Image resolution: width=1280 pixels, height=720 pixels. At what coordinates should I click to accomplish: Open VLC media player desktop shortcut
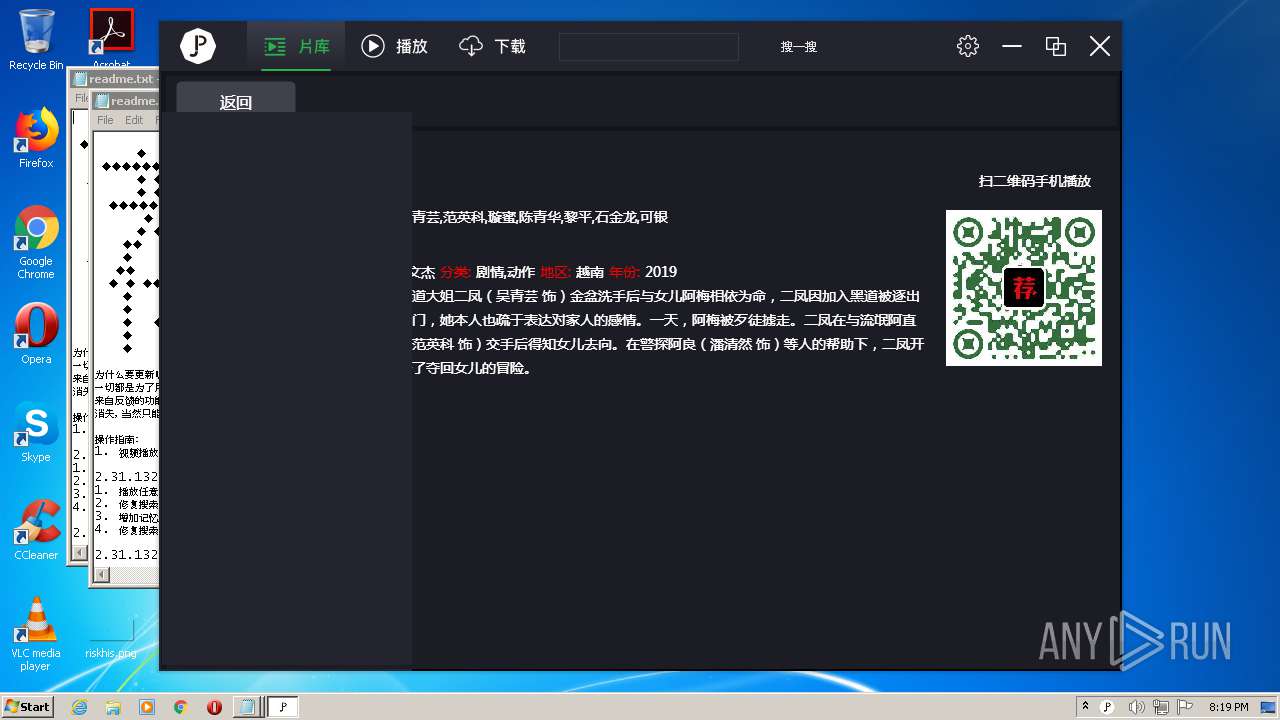[x=36, y=634]
